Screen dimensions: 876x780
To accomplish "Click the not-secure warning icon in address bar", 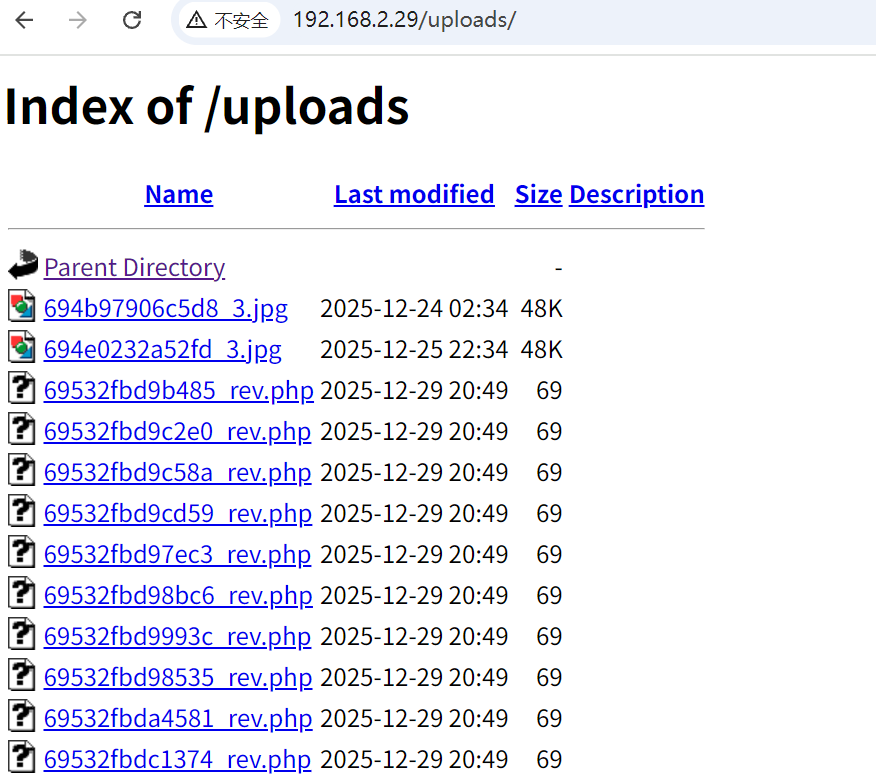I will point(198,20).
